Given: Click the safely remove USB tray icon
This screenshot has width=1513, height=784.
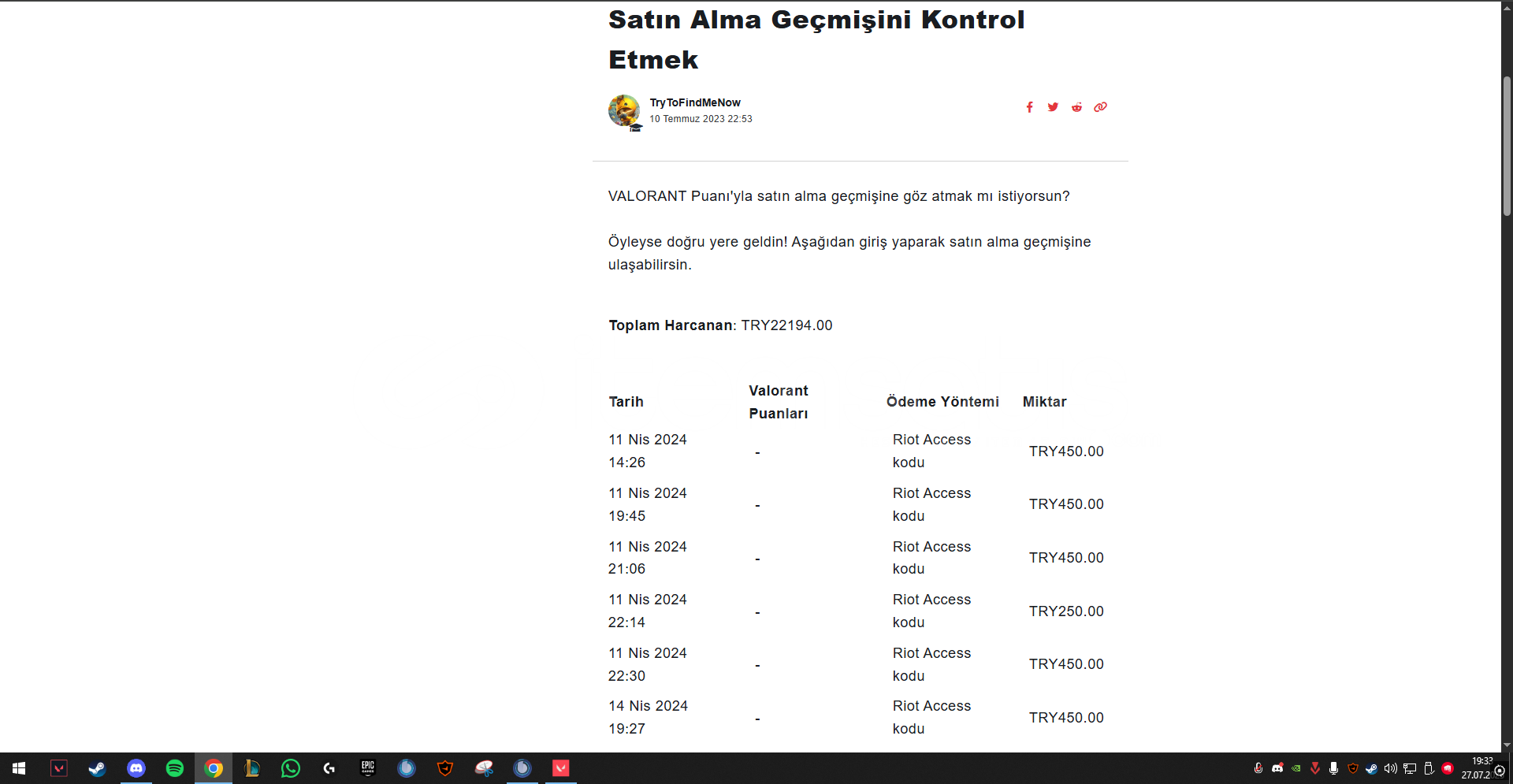Looking at the screenshot, I should tap(1429, 768).
